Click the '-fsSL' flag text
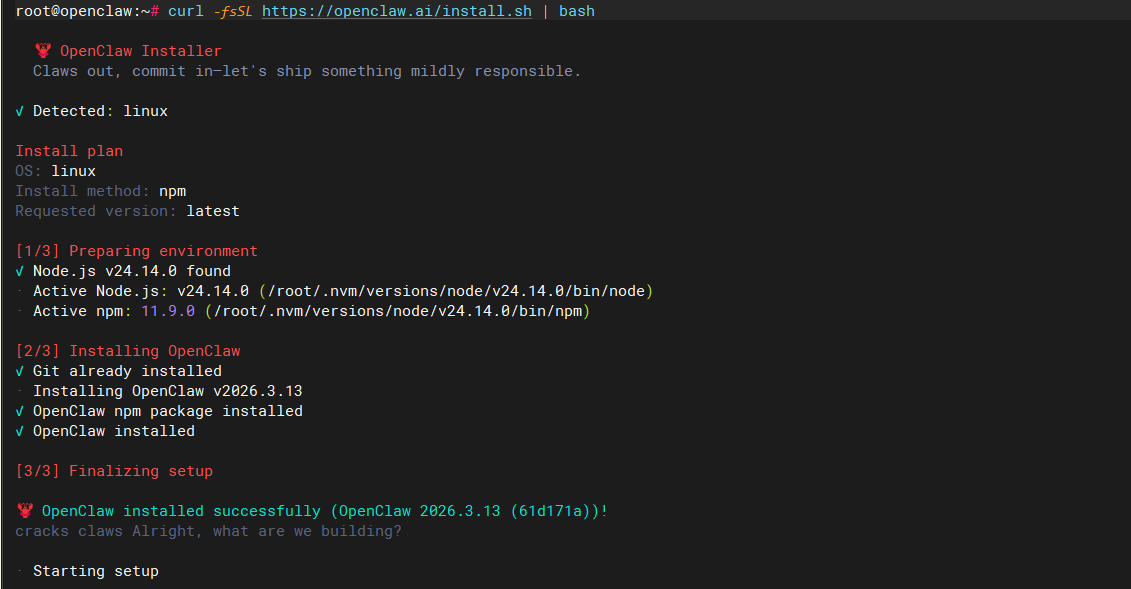This screenshot has height=589, width=1131. click(x=232, y=12)
